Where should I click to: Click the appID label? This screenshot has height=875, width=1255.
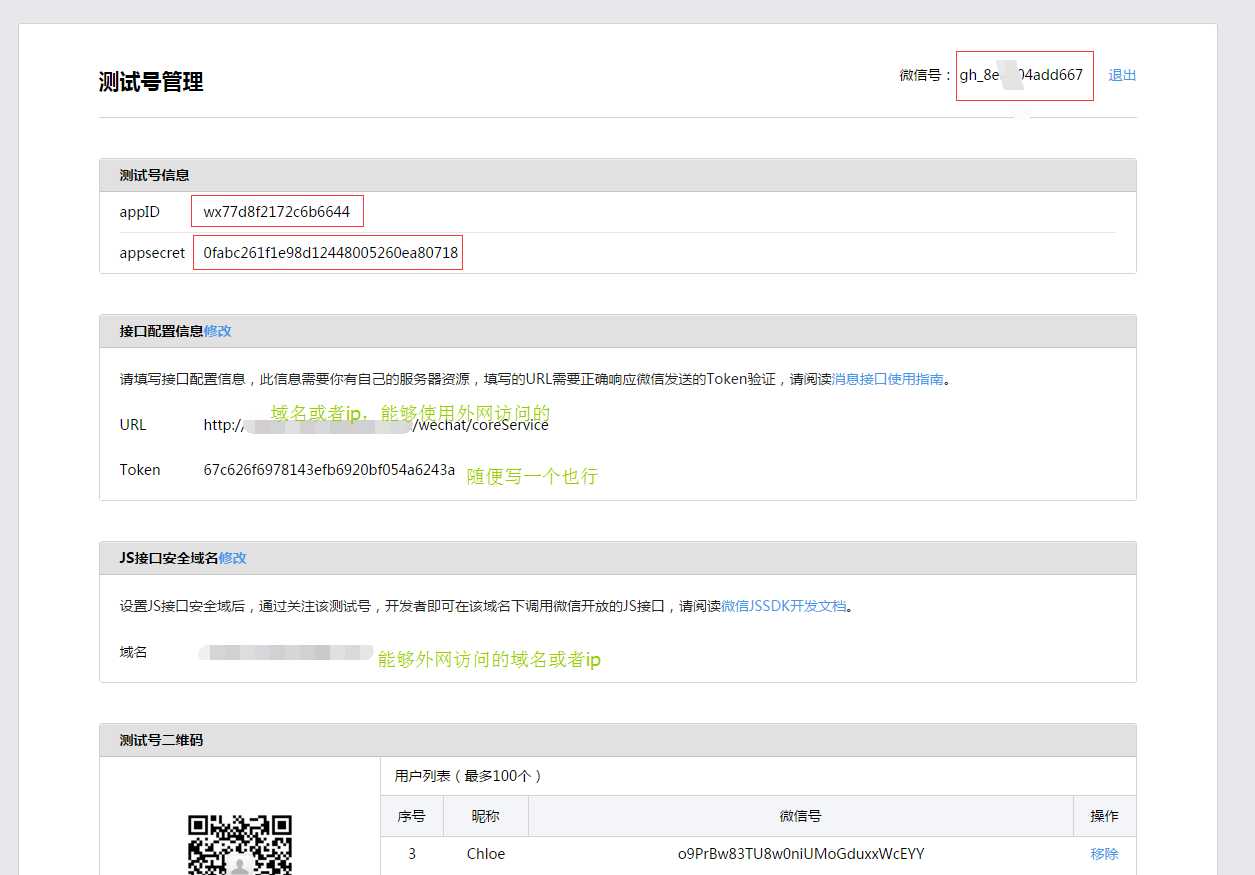click(140, 212)
